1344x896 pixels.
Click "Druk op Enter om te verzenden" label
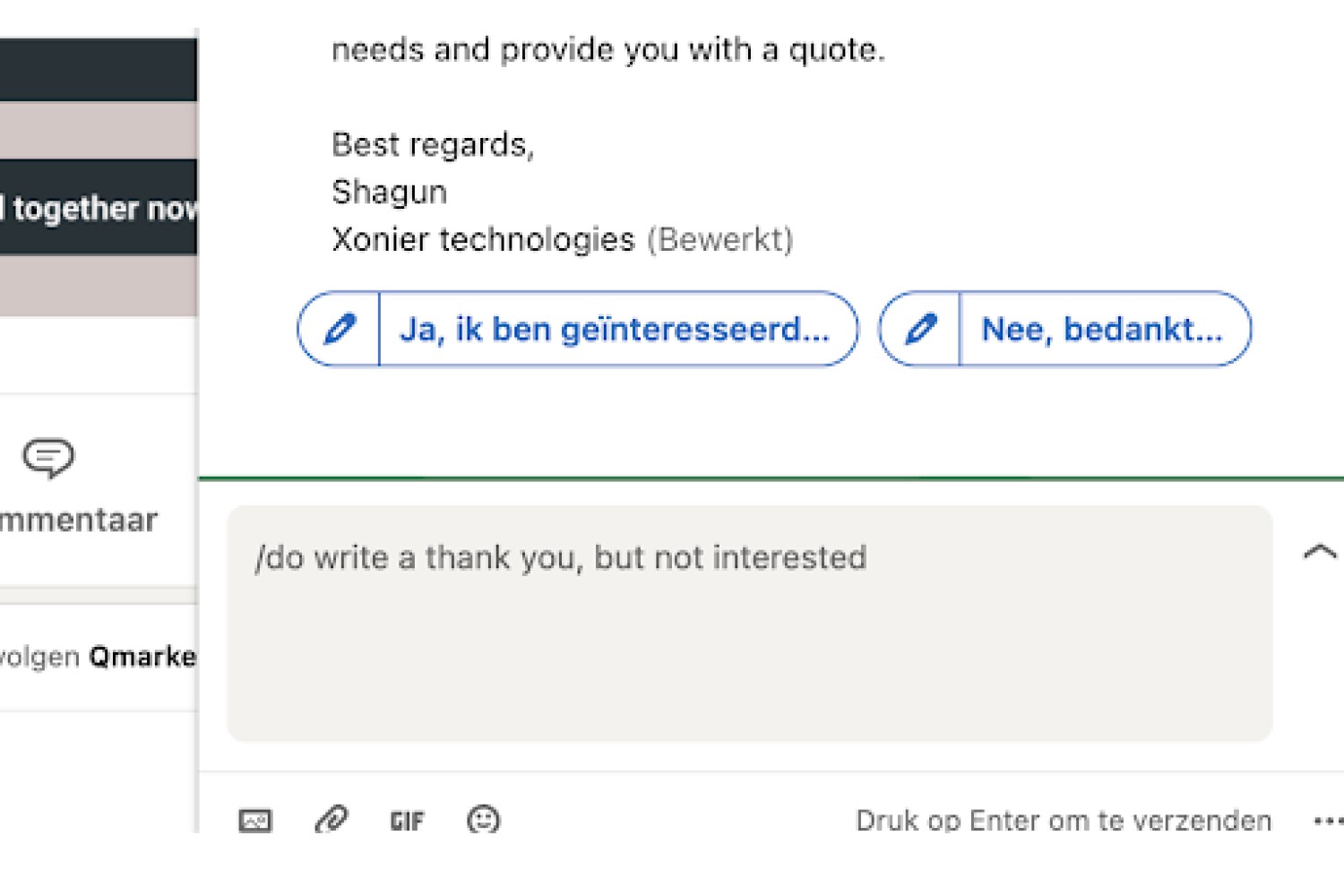point(1064,821)
